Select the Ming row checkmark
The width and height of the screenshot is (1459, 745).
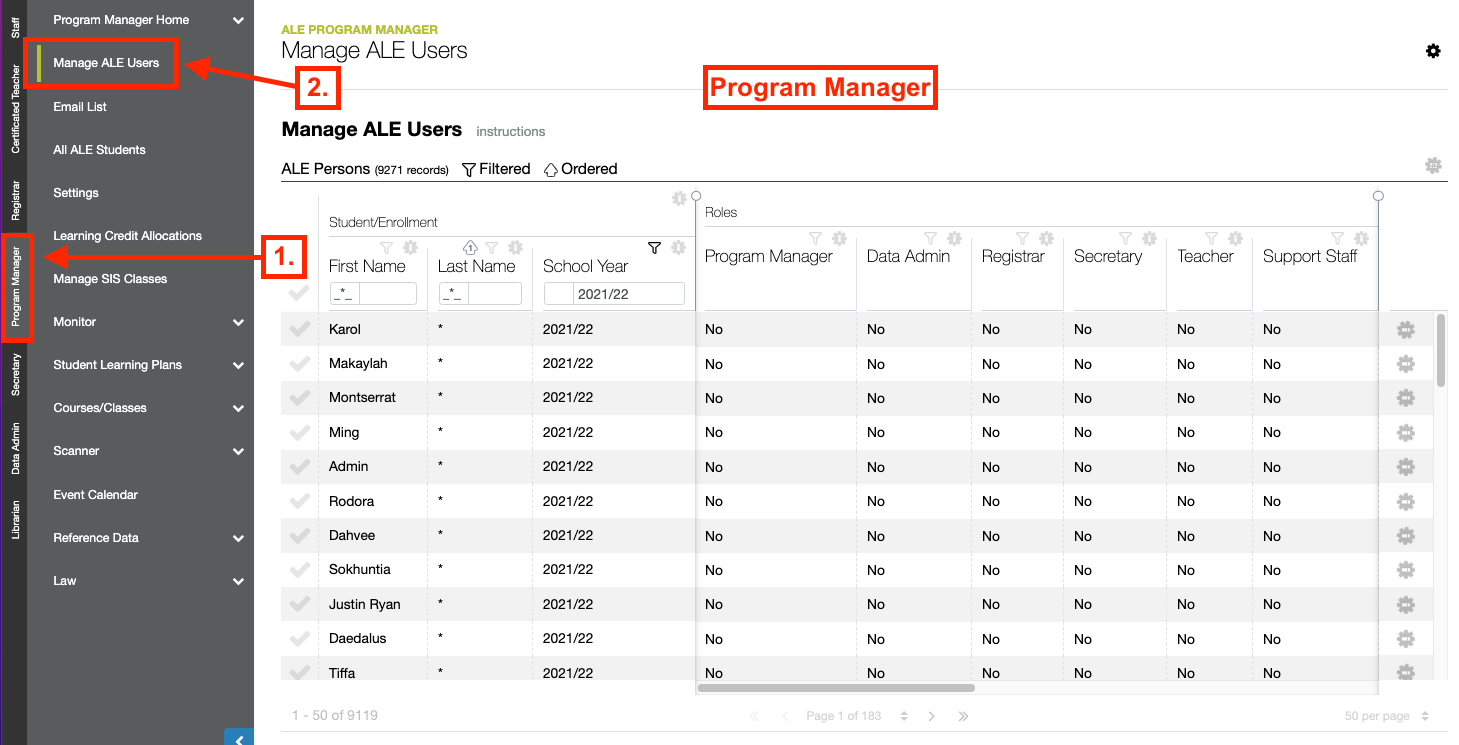pyautogui.click(x=299, y=432)
